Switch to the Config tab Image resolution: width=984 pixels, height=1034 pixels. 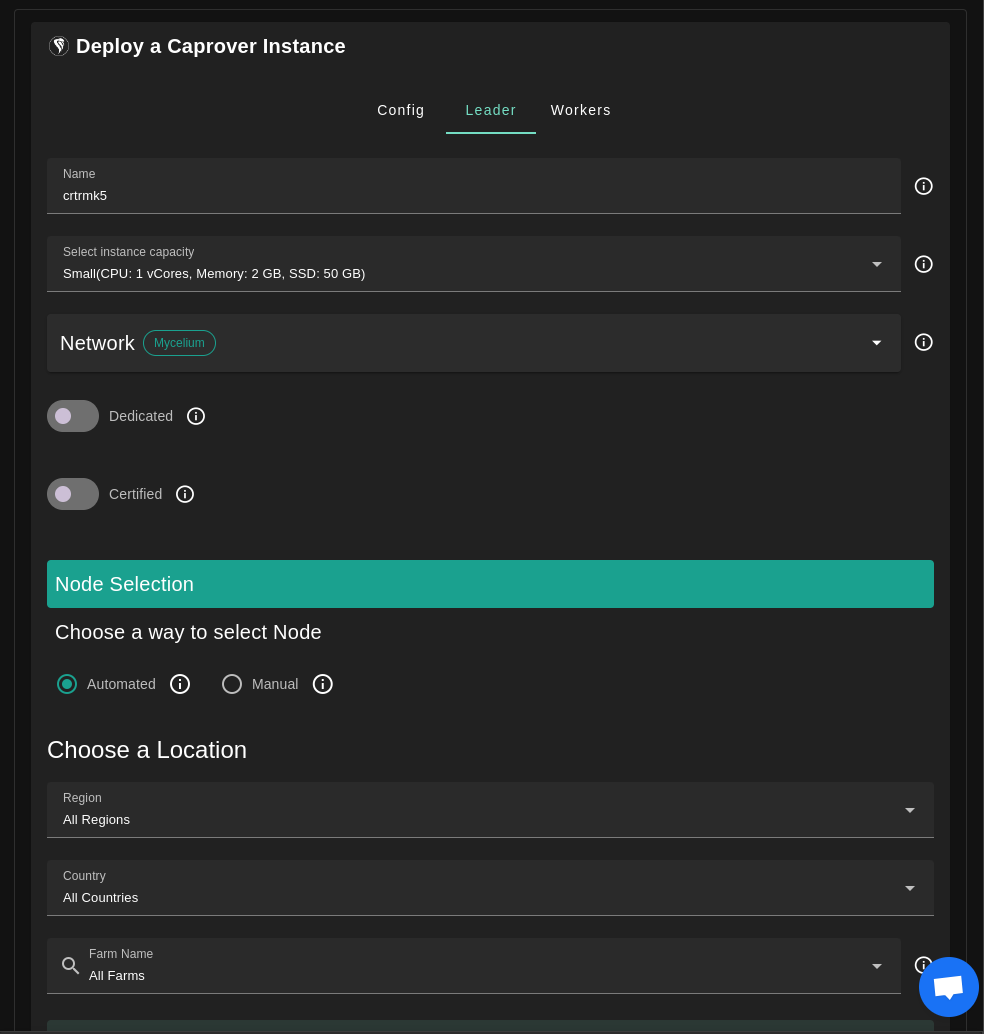click(x=401, y=110)
